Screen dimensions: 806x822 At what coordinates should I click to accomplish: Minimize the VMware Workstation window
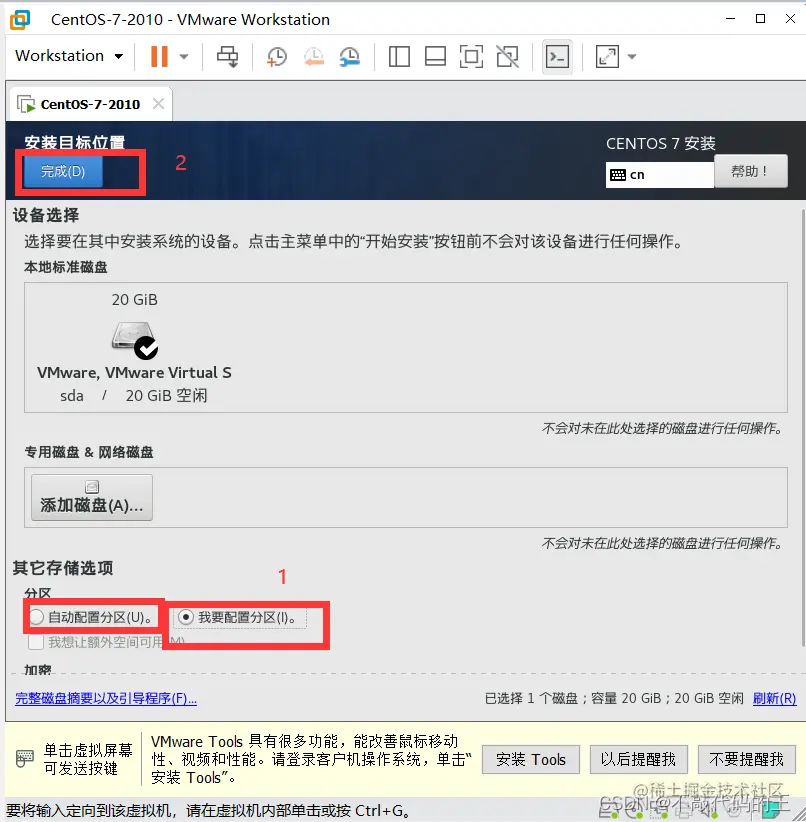[730, 19]
